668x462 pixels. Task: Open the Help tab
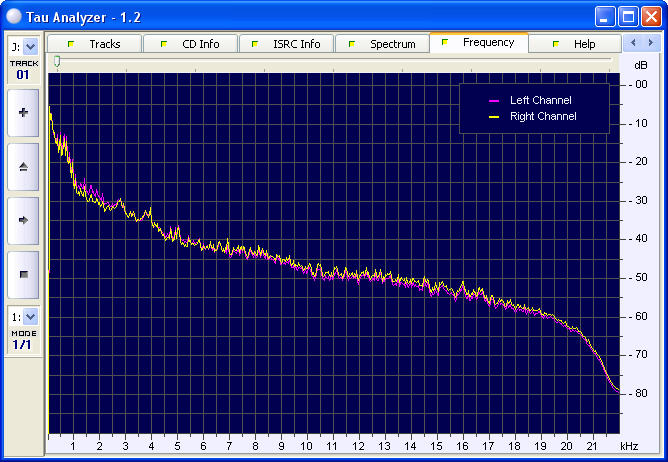575,44
